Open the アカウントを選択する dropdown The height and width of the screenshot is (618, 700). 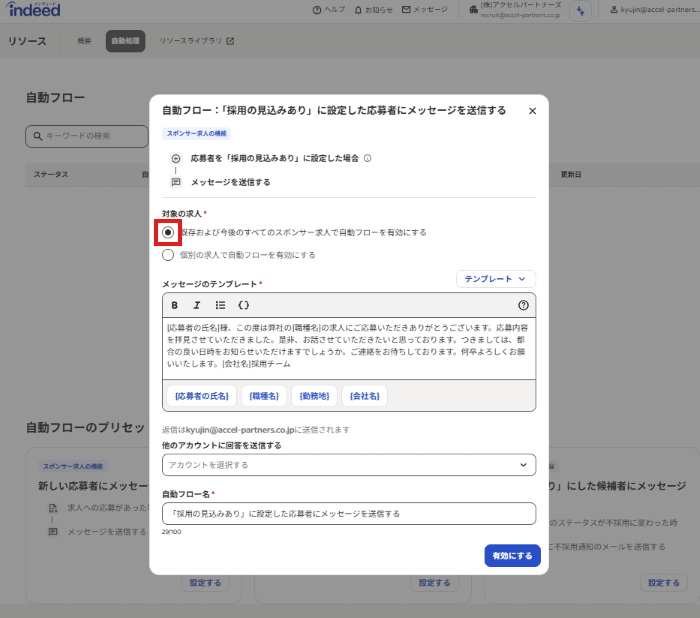coord(348,465)
